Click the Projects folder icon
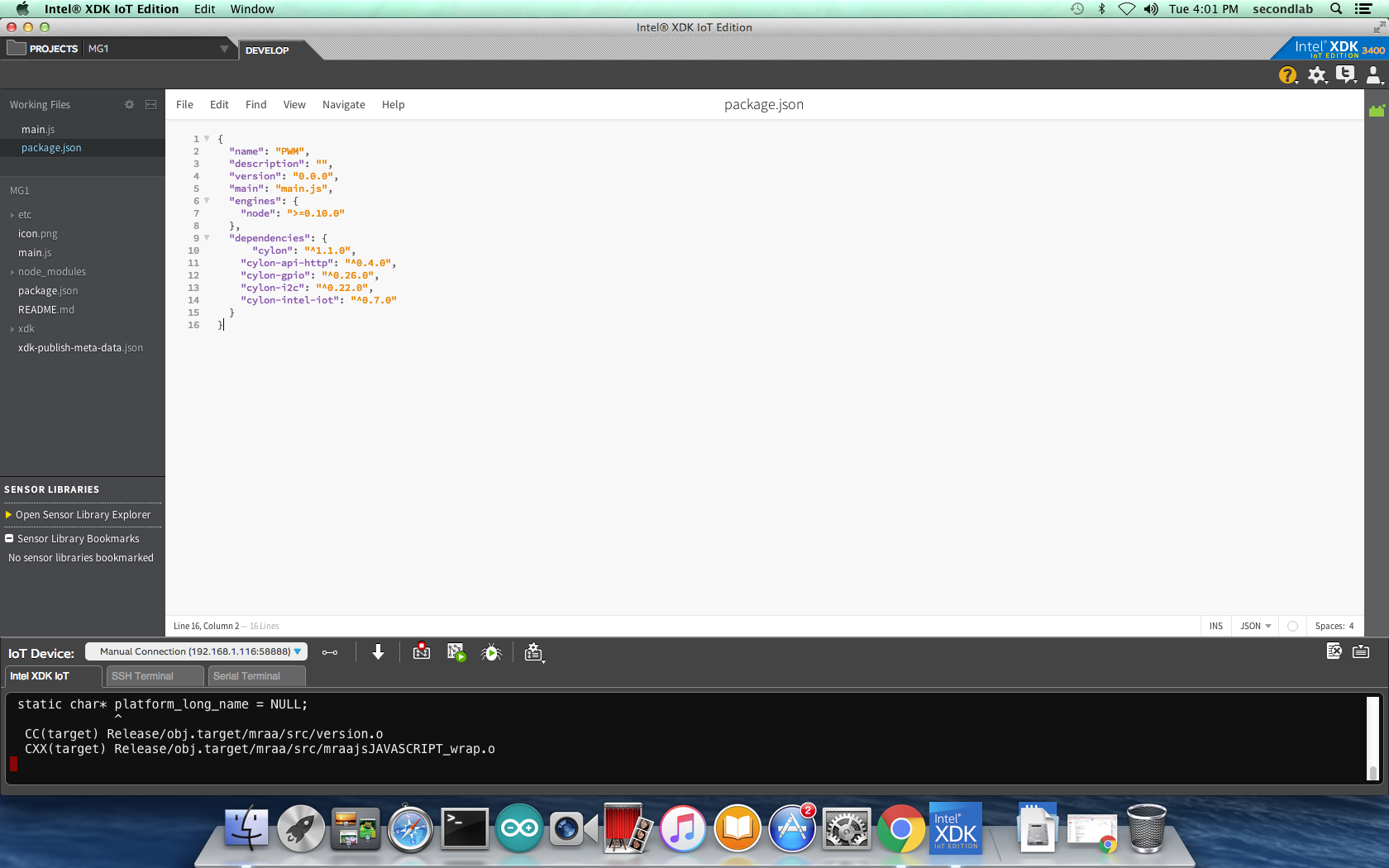Viewport: 1389px width, 868px height. pos(17,48)
